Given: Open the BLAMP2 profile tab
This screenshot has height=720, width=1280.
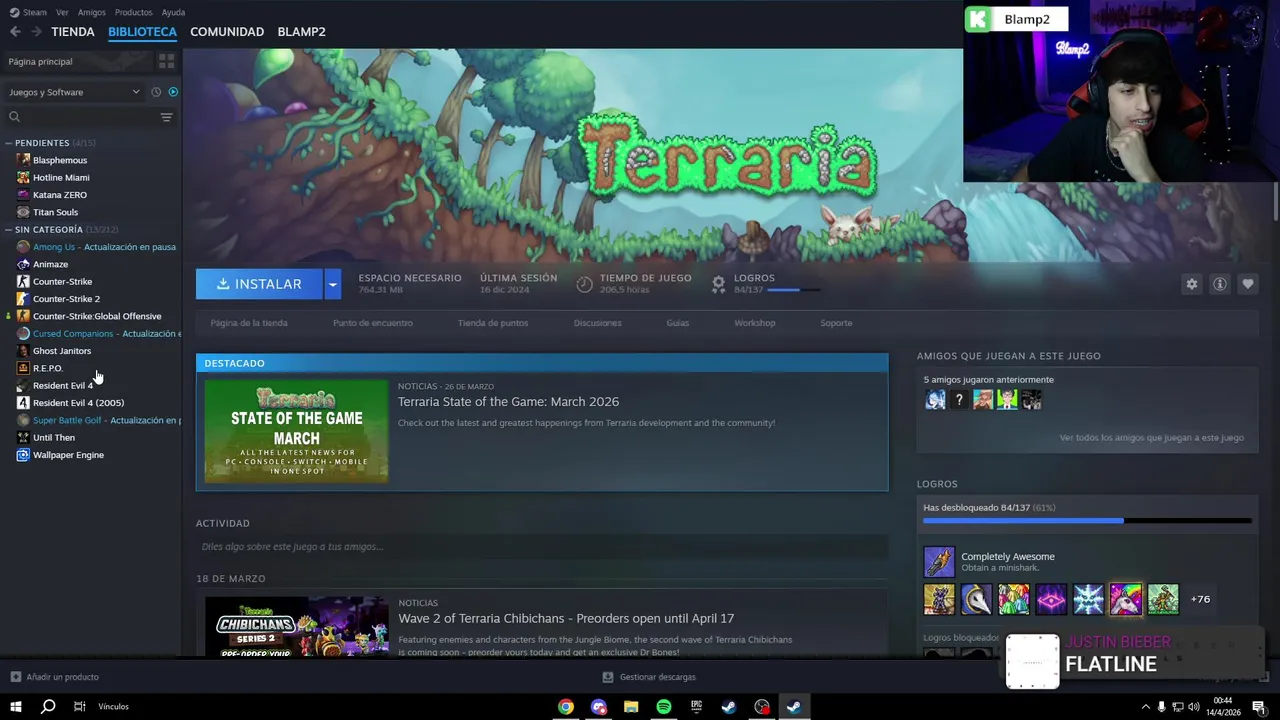Looking at the screenshot, I should click(301, 32).
